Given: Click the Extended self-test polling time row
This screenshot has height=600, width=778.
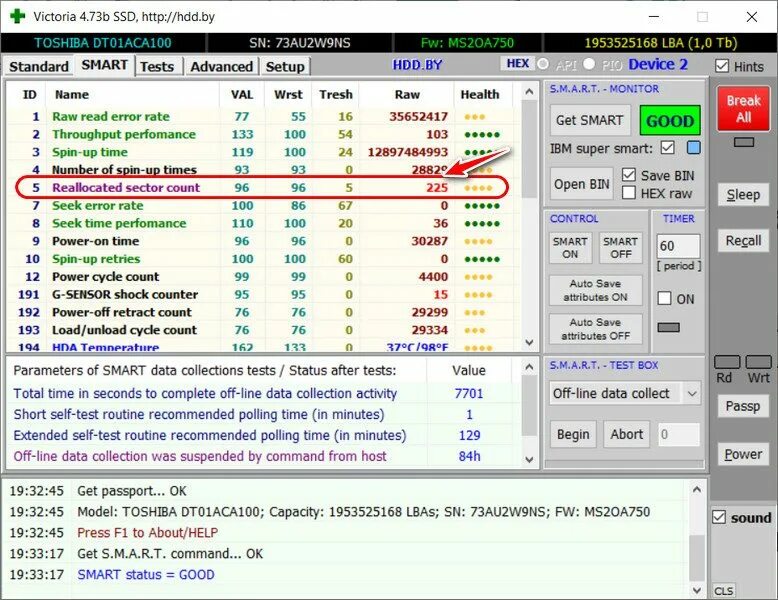Looking at the screenshot, I should tap(263, 435).
